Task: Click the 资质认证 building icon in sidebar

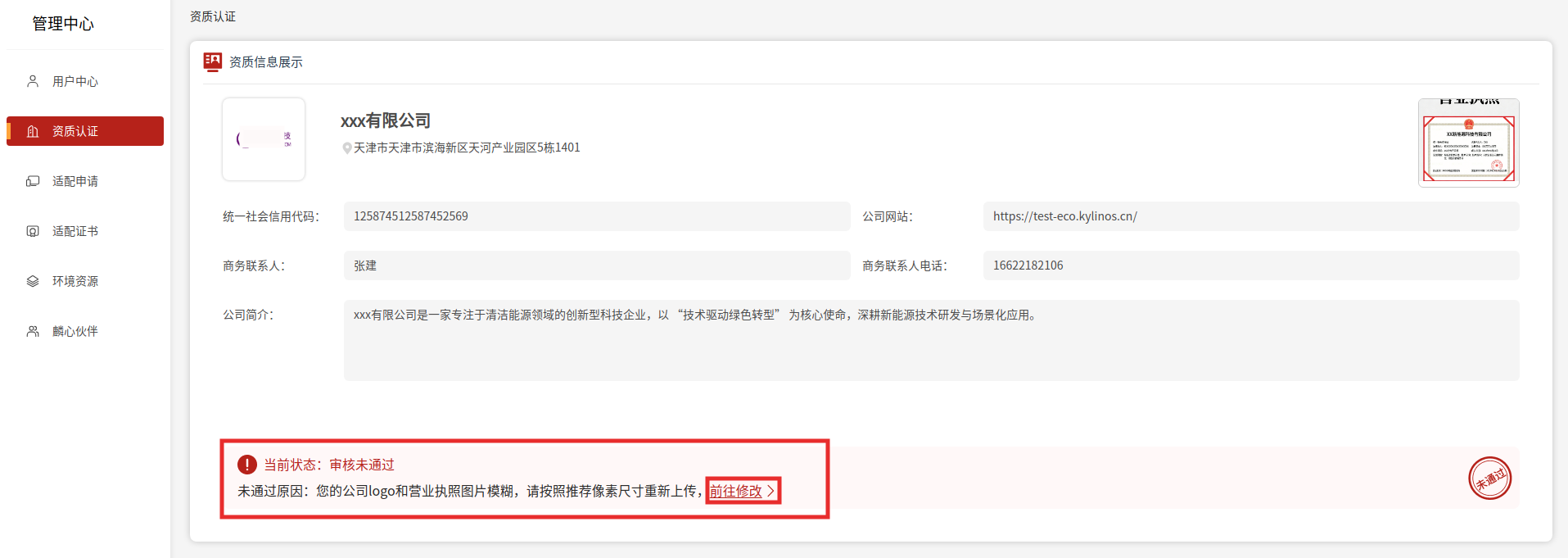Action: pyautogui.click(x=33, y=131)
